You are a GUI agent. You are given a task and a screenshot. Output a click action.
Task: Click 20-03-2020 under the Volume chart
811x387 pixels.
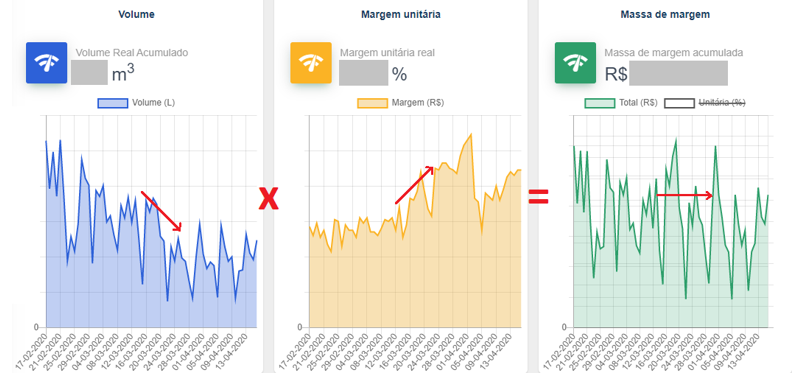click(144, 351)
